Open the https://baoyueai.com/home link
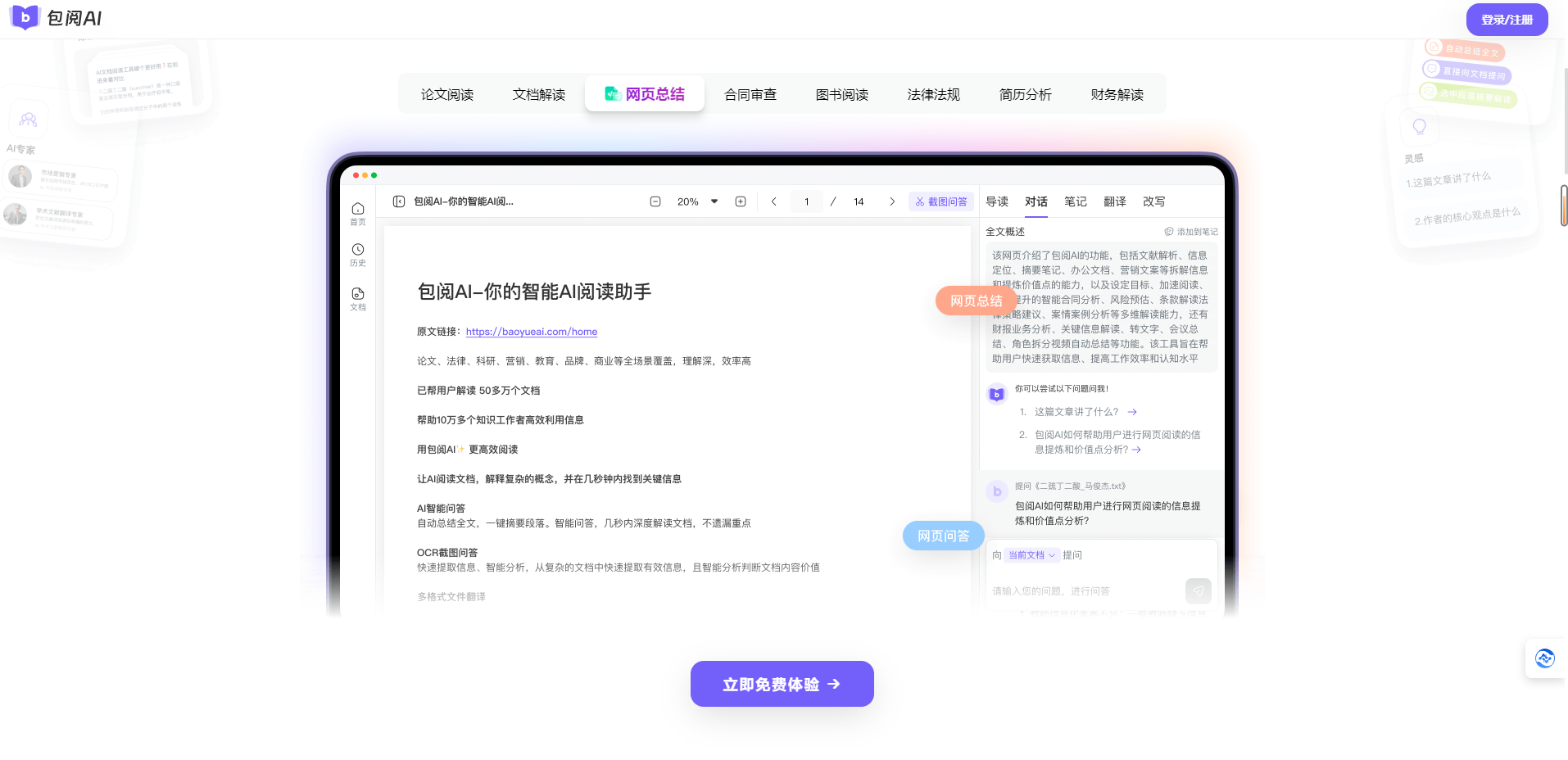Viewport: 1568px width, 760px height. (x=531, y=331)
